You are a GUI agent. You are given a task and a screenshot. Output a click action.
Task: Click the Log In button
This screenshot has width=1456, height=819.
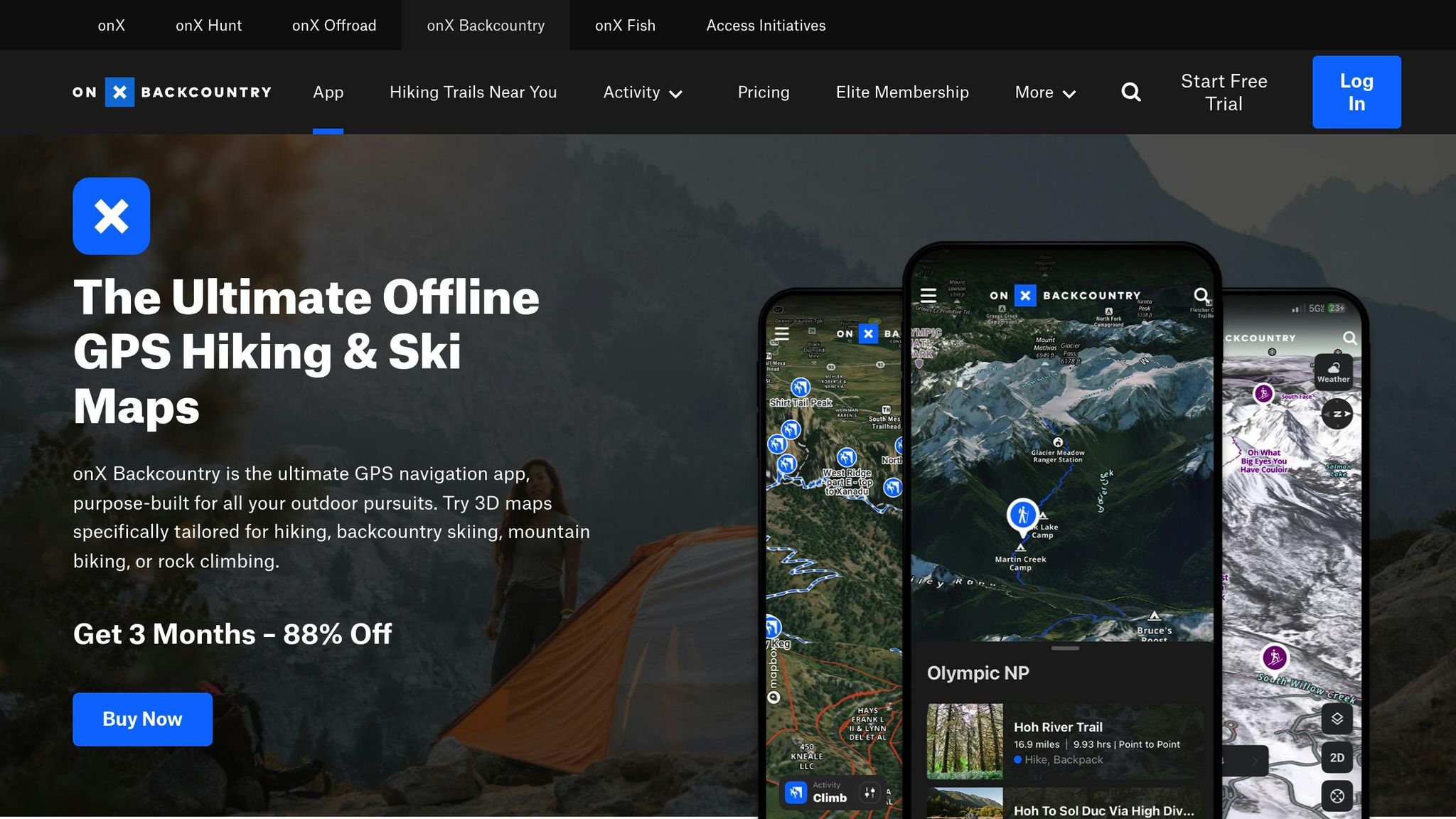pyautogui.click(x=1356, y=92)
